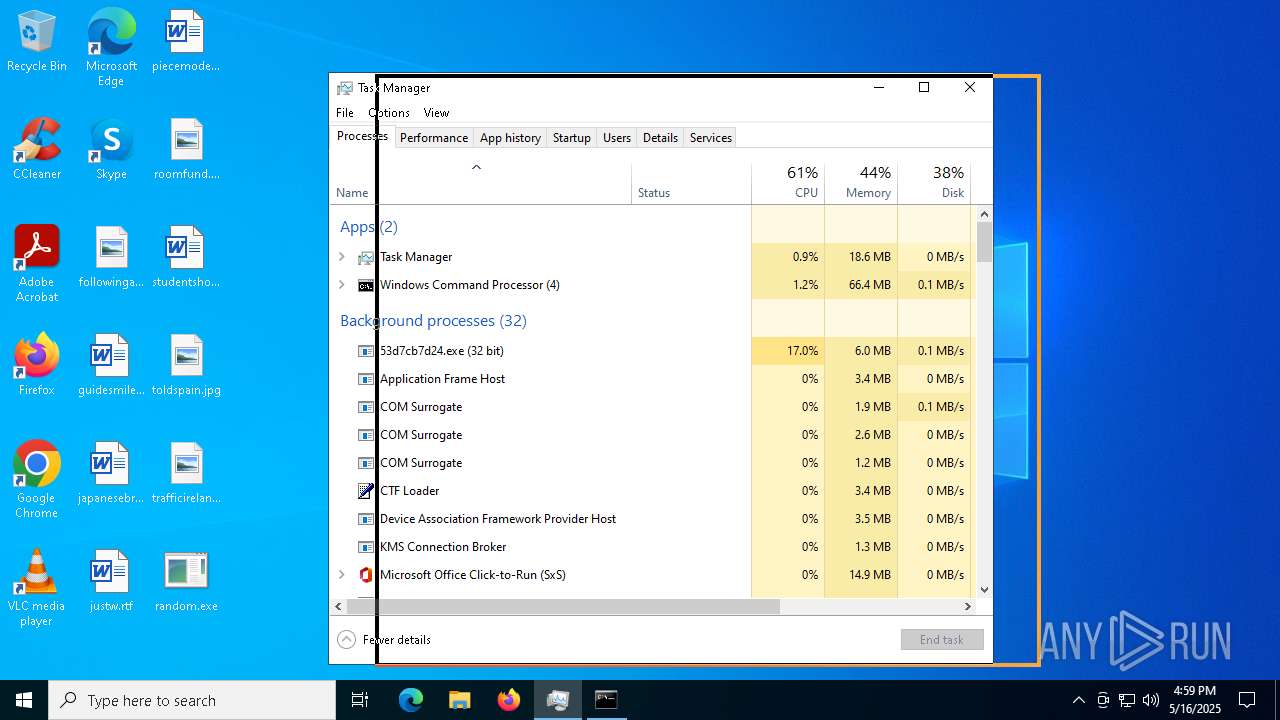Click the End task button
The width and height of the screenshot is (1280, 720).
pos(942,640)
